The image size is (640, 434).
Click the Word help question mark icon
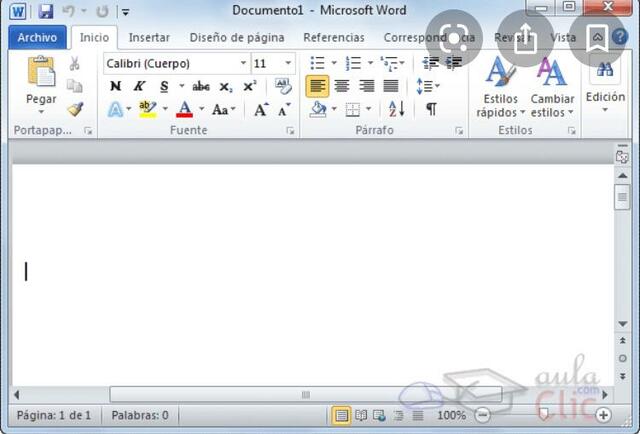tap(620, 37)
